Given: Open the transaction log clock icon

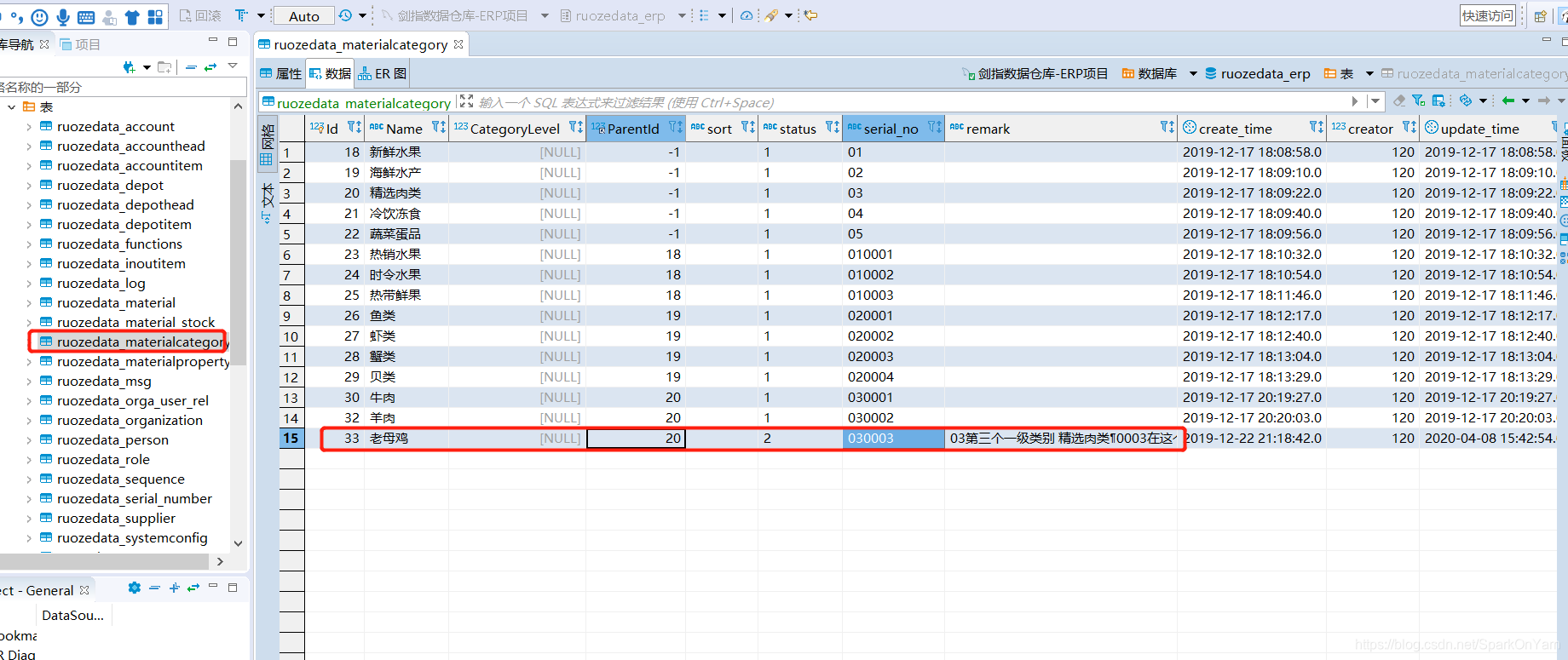Looking at the screenshot, I should (345, 15).
